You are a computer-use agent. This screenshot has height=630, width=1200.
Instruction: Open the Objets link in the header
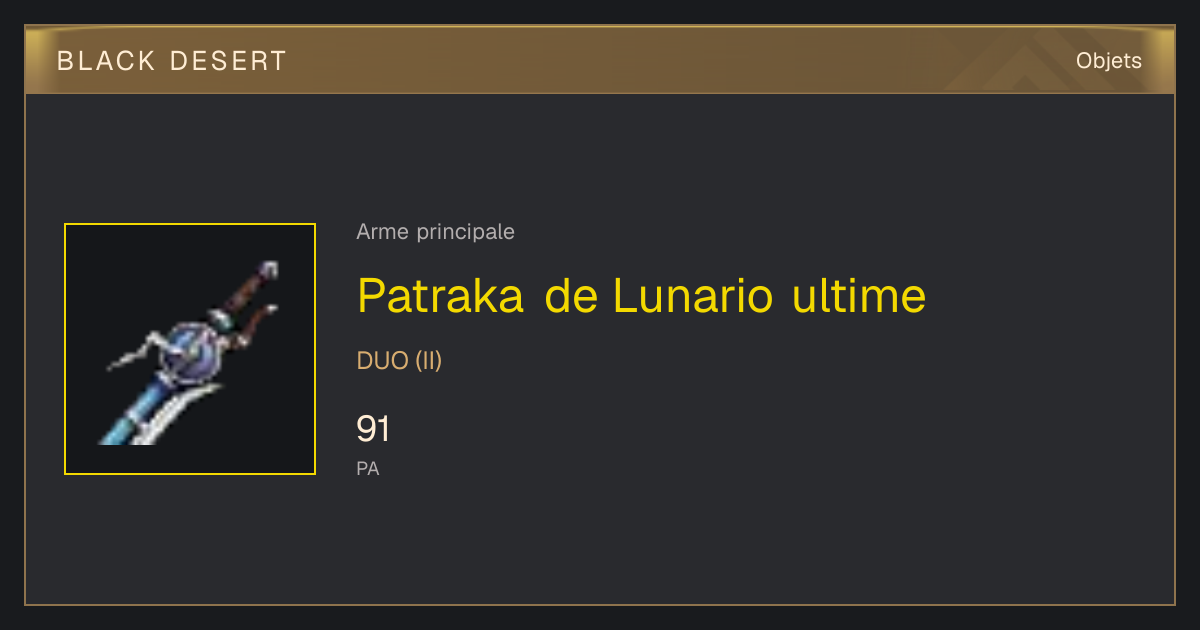click(1109, 60)
